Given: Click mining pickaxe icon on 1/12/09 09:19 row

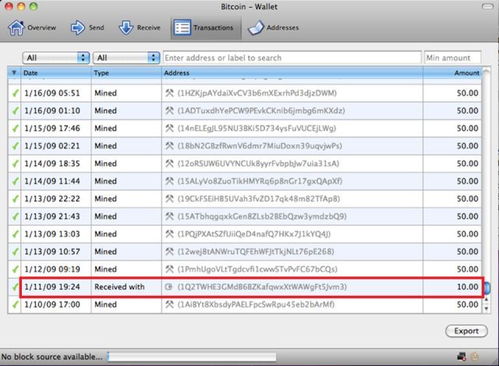Looking at the screenshot, I should point(169,269).
